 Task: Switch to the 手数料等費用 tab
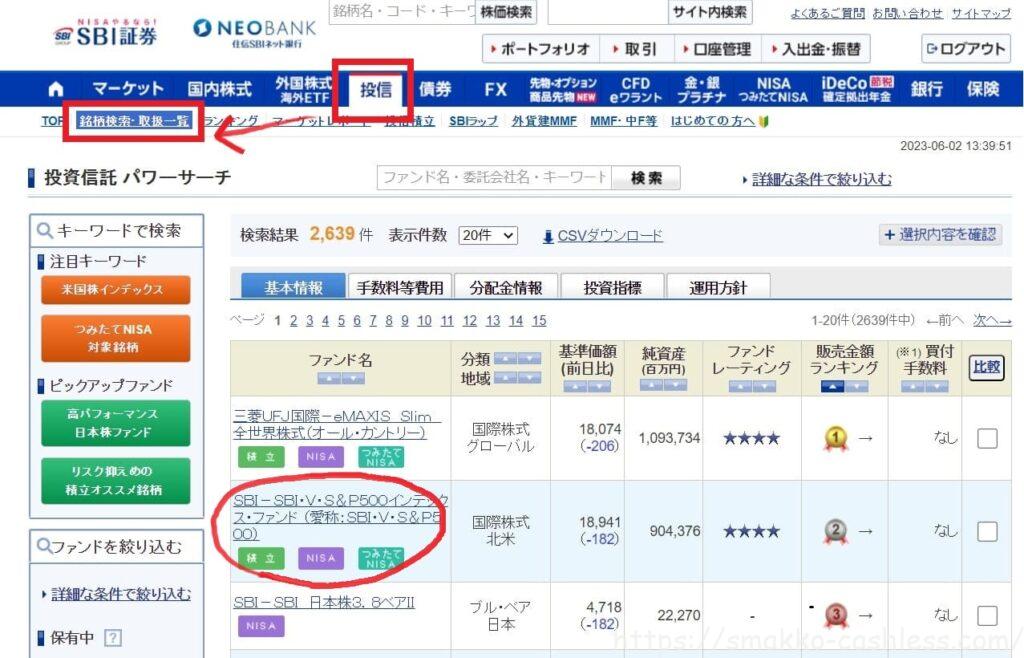[400, 287]
